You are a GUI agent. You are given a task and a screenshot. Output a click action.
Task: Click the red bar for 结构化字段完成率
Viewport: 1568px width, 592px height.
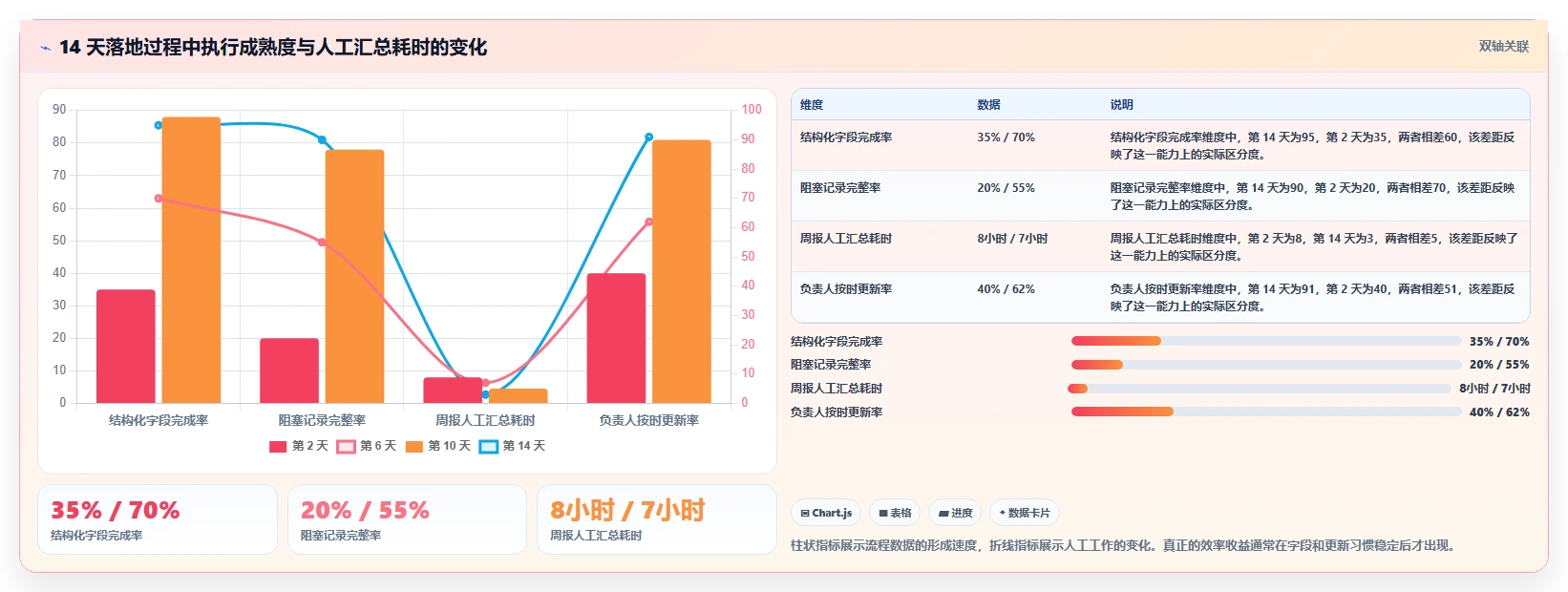126,346
